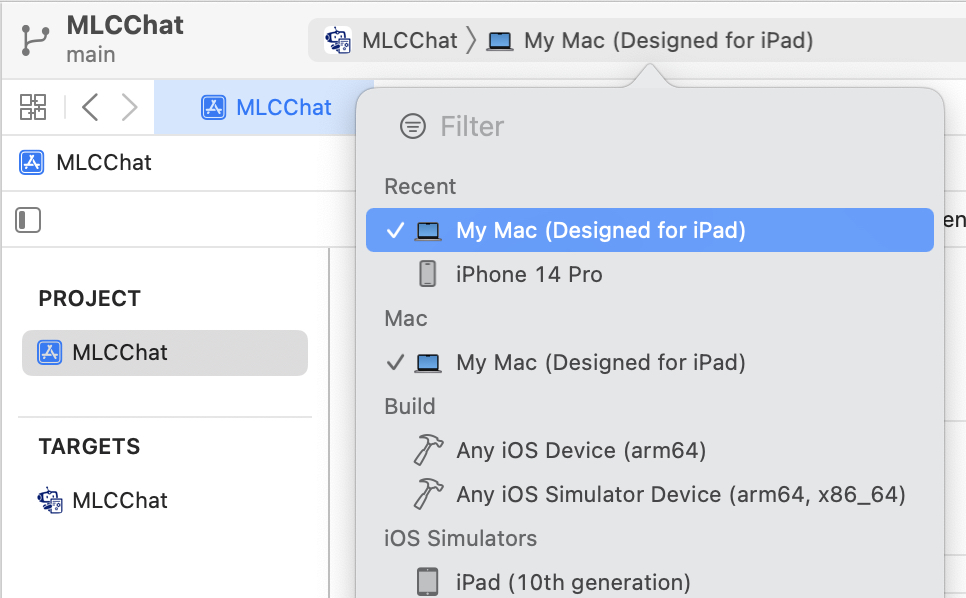Click the Filter field in destination popup
The image size is (966, 598).
[x=472, y=126]
